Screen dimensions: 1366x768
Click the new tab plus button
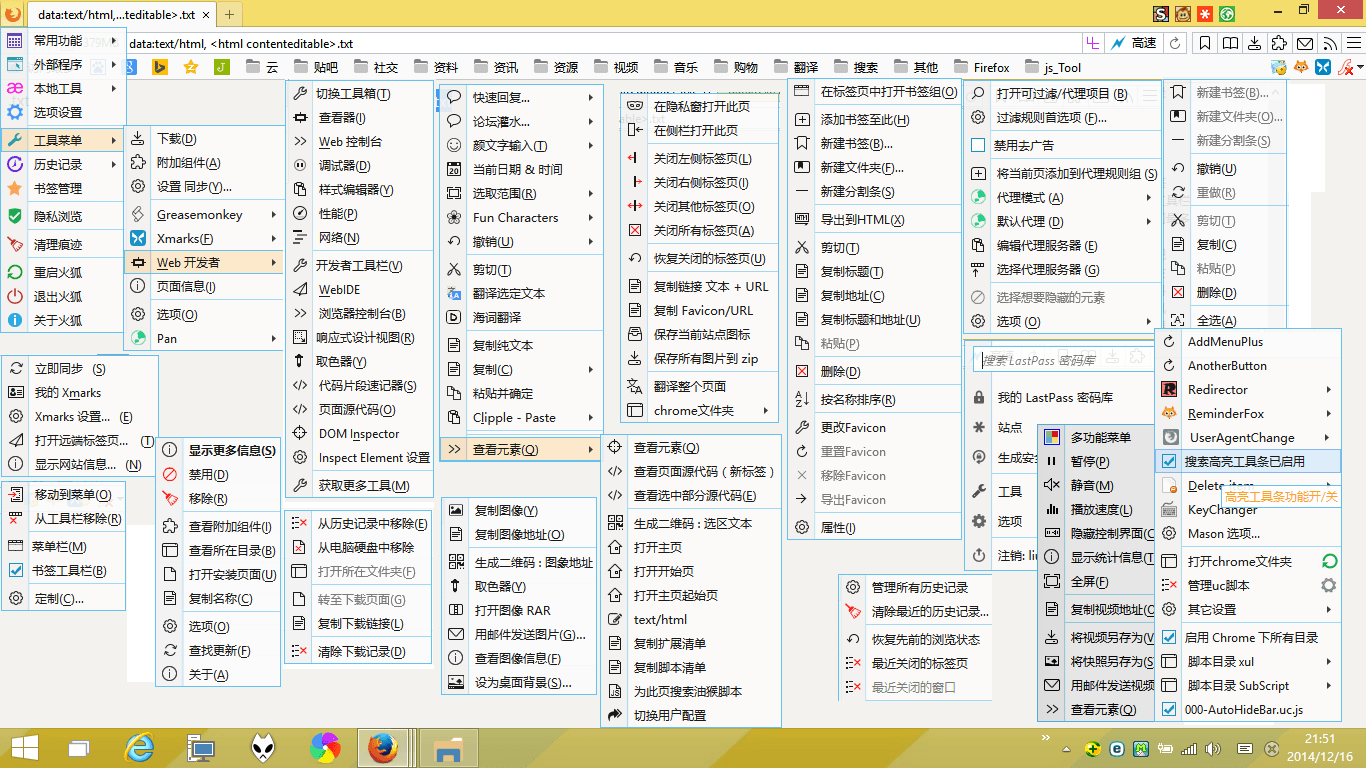229,14
